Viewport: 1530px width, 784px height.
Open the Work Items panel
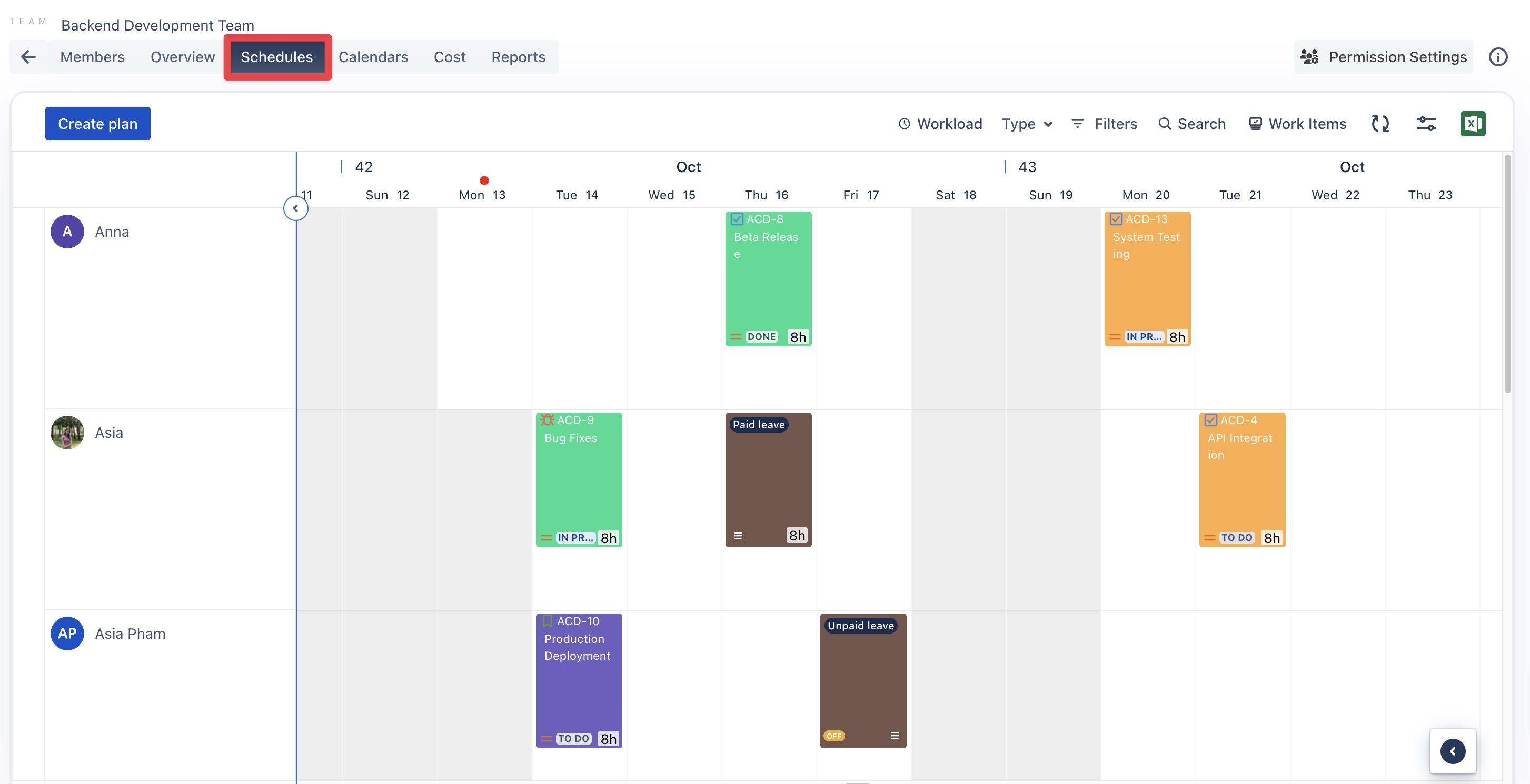tap(1297, 124)
